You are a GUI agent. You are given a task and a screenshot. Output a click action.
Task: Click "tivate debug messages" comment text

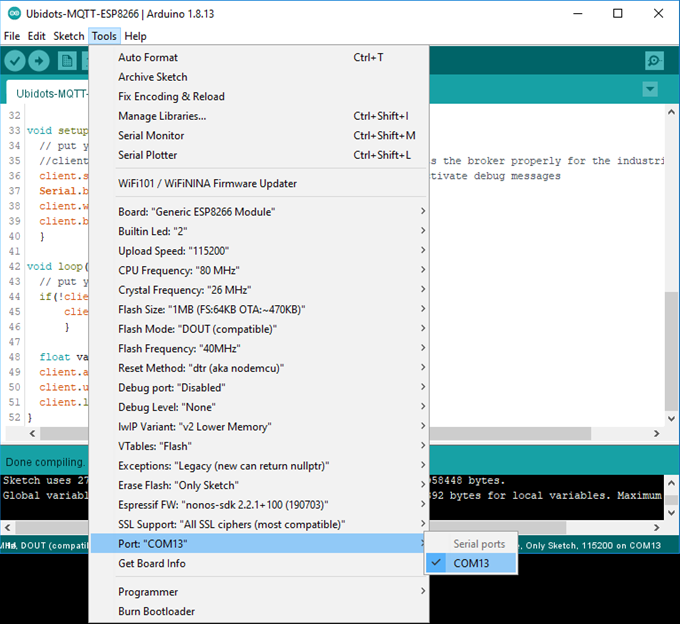[x=495, y=176]
